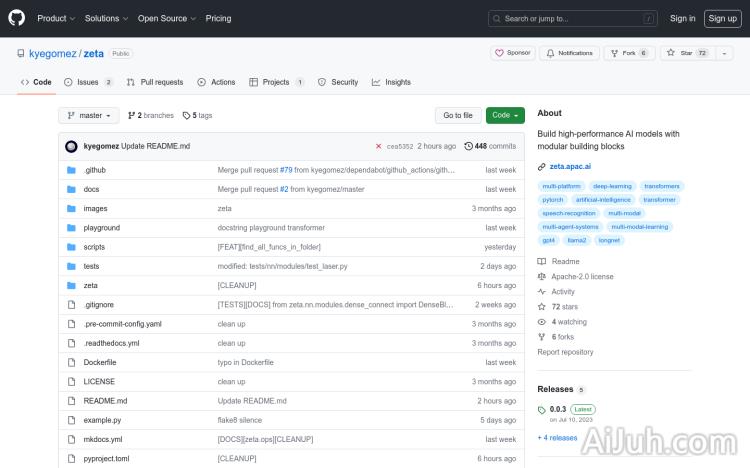Click the kyegomez avatar in commit row
This screenshot has height=468, width=750.
click(71, 146)
